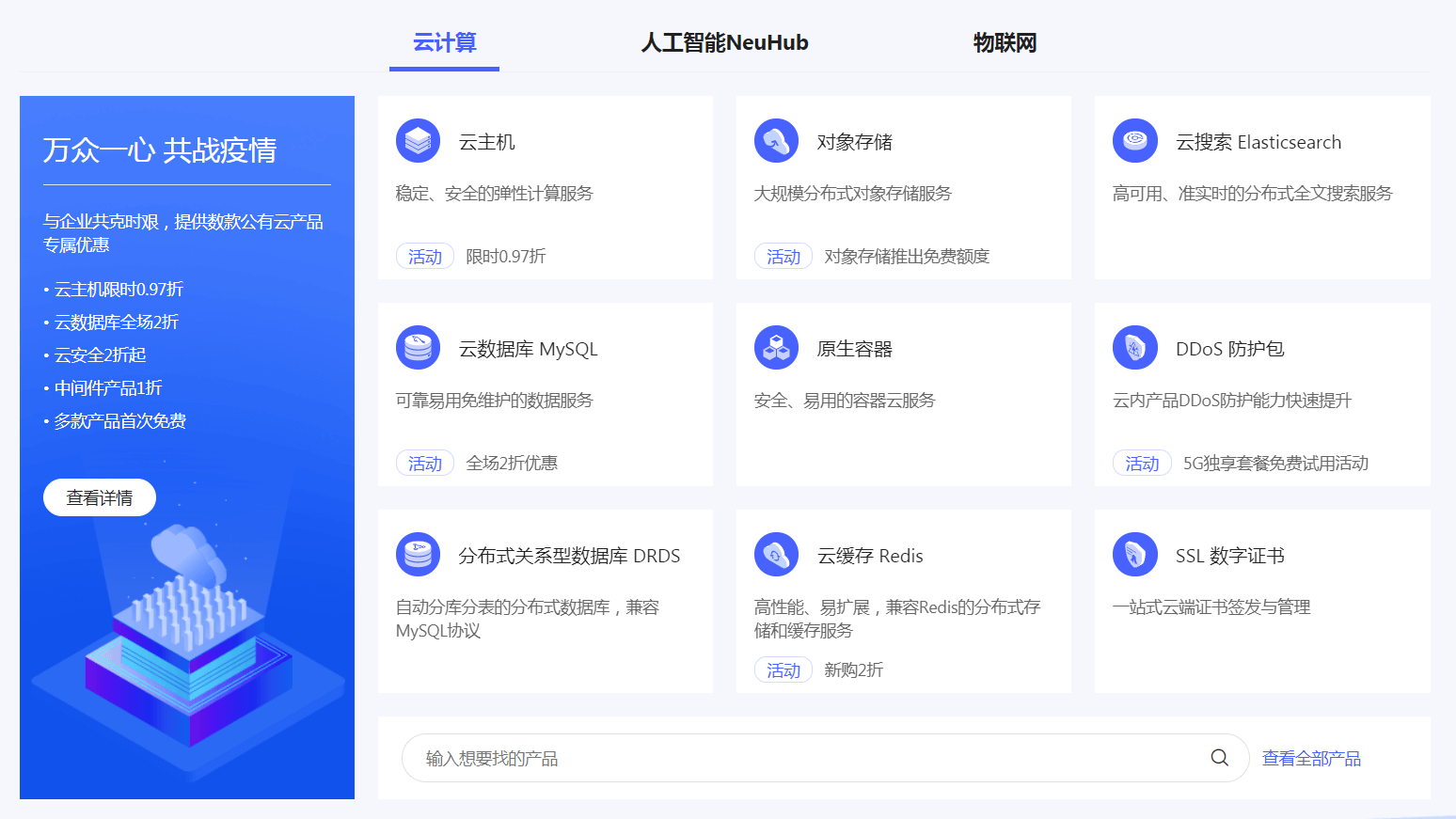Open the 云缓存 Redis title
The image size is (1456, 819).
pyautogui.click(x=870, y=556)
